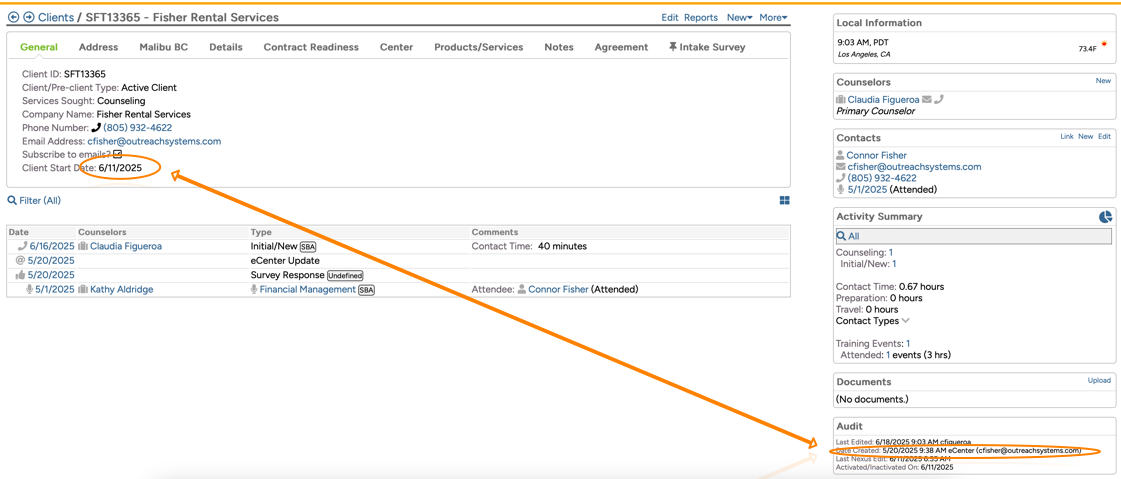Click the pie chart icon in Activity Summary
The height and width of the screenshot is (479, 1121).
pos(1105,217)
